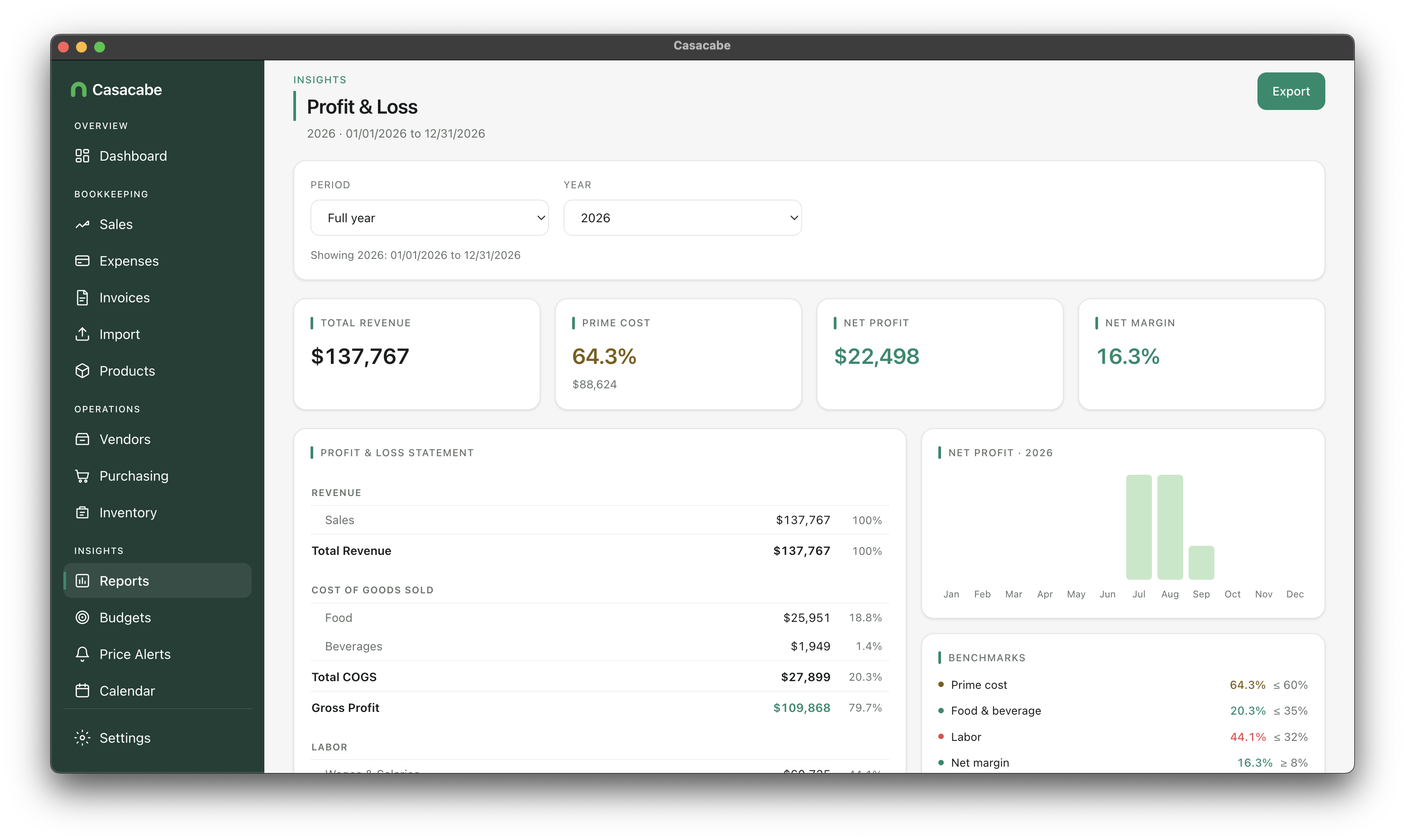Click the Labor benchmark value 44.1%
This screenshot has height=840, width=1405.
1247,737
